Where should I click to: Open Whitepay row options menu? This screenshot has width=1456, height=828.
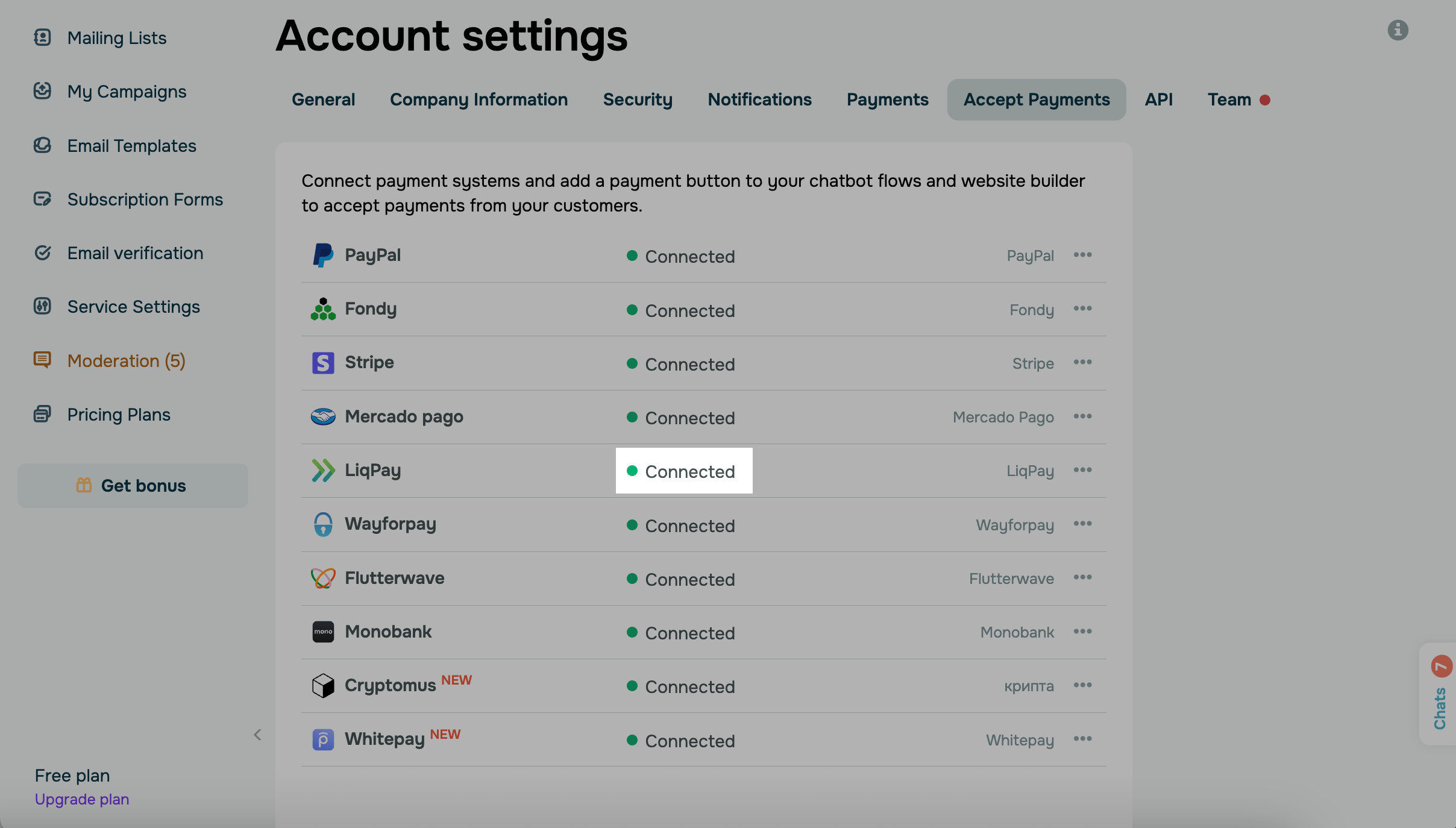coord(1082,739)
